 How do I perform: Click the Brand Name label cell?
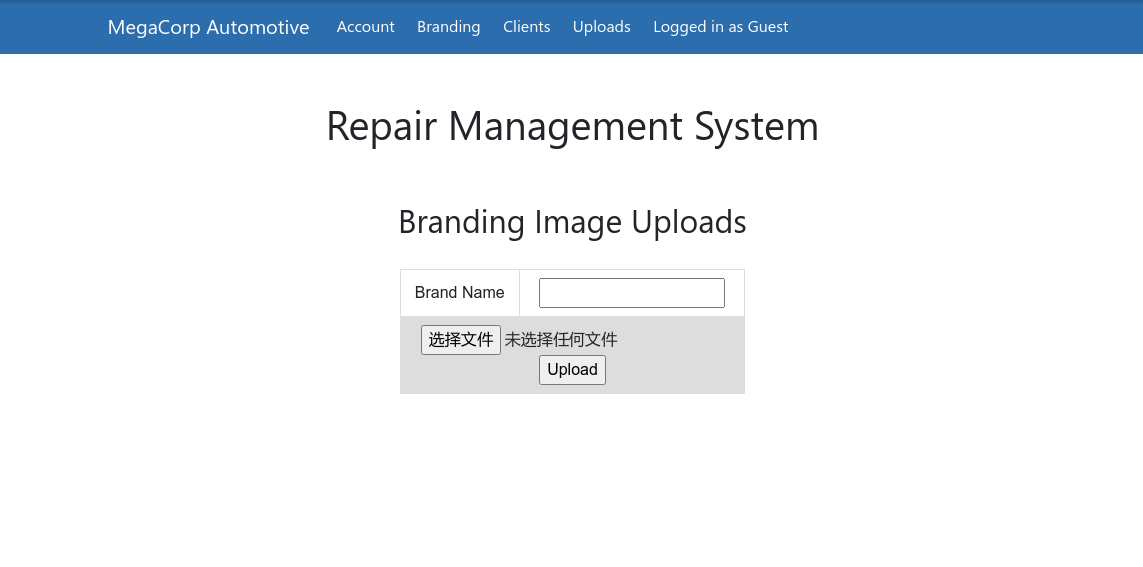pos(459,293)
